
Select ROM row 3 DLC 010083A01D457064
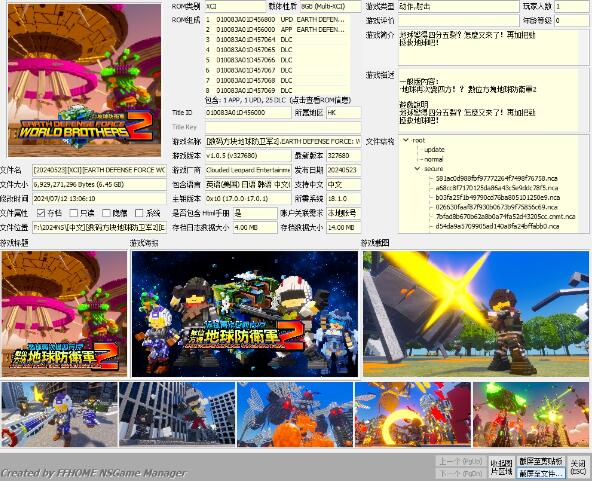click(276, 40)
